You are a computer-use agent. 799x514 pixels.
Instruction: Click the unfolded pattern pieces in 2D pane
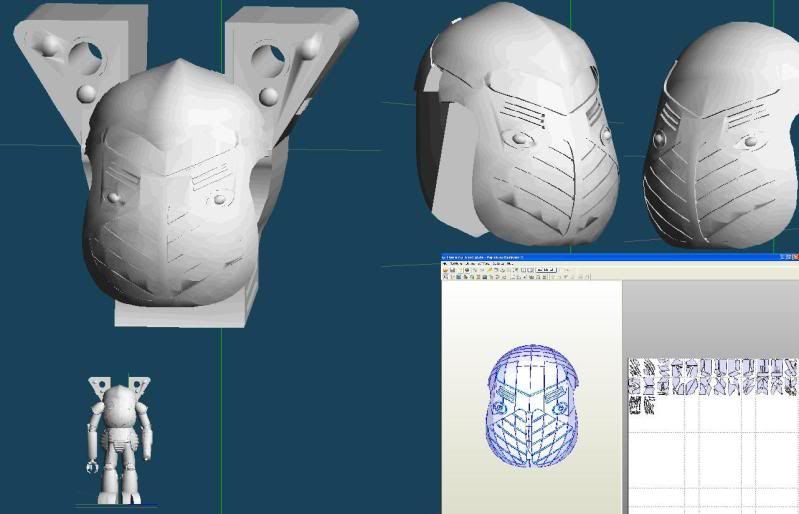[x=712, y=386]
